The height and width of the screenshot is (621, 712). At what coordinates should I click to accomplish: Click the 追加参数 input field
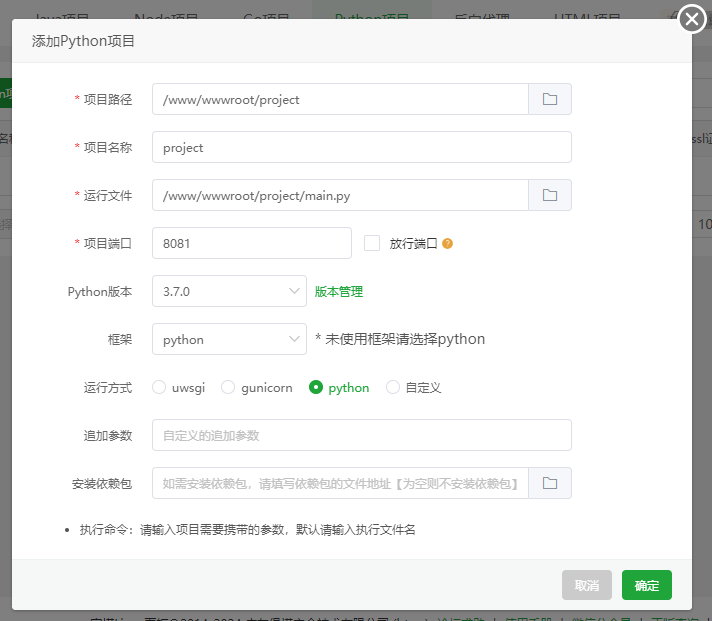pyautogui.click(x=361, y=435)
